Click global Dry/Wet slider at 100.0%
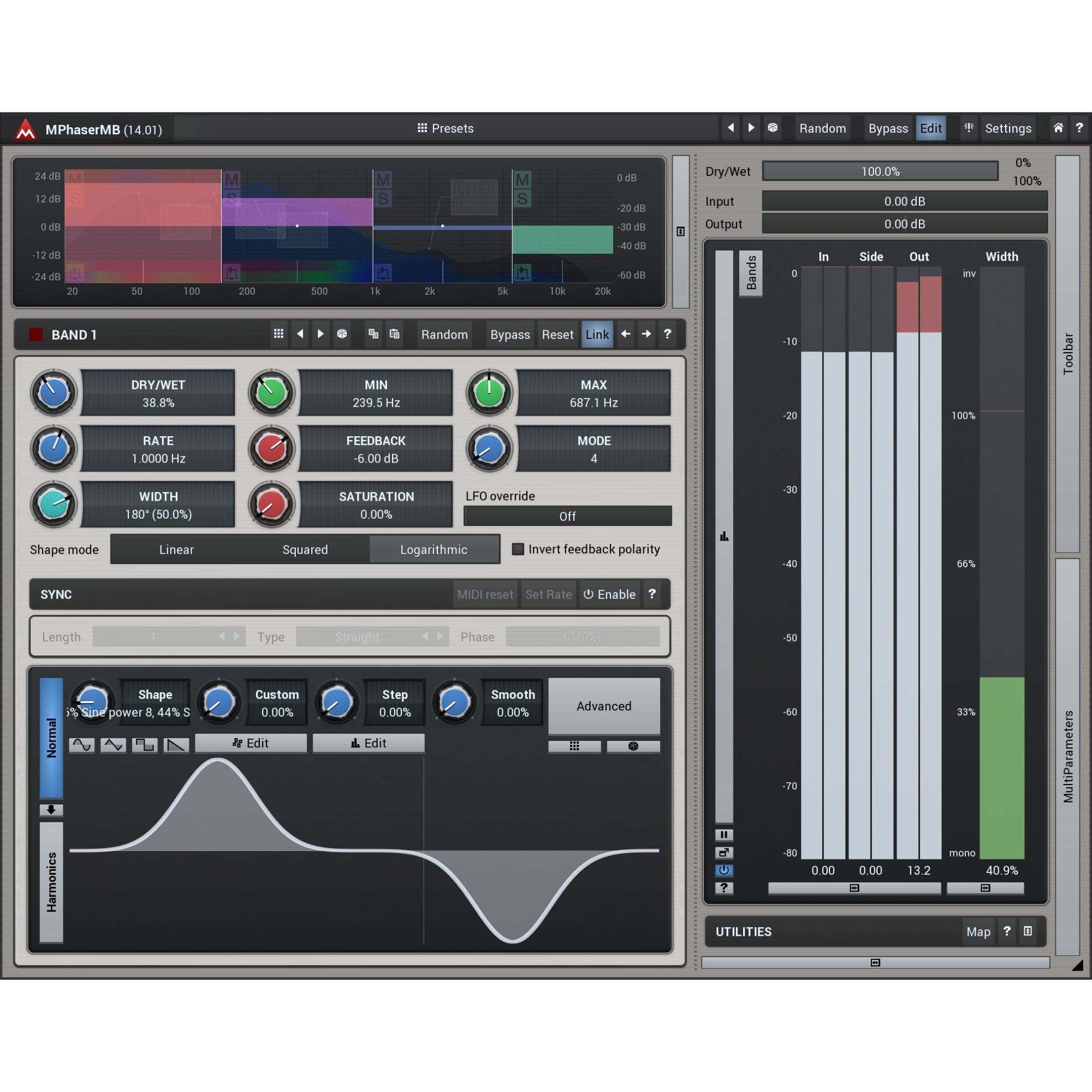1092x1092 pixels. tap(880, 171)
